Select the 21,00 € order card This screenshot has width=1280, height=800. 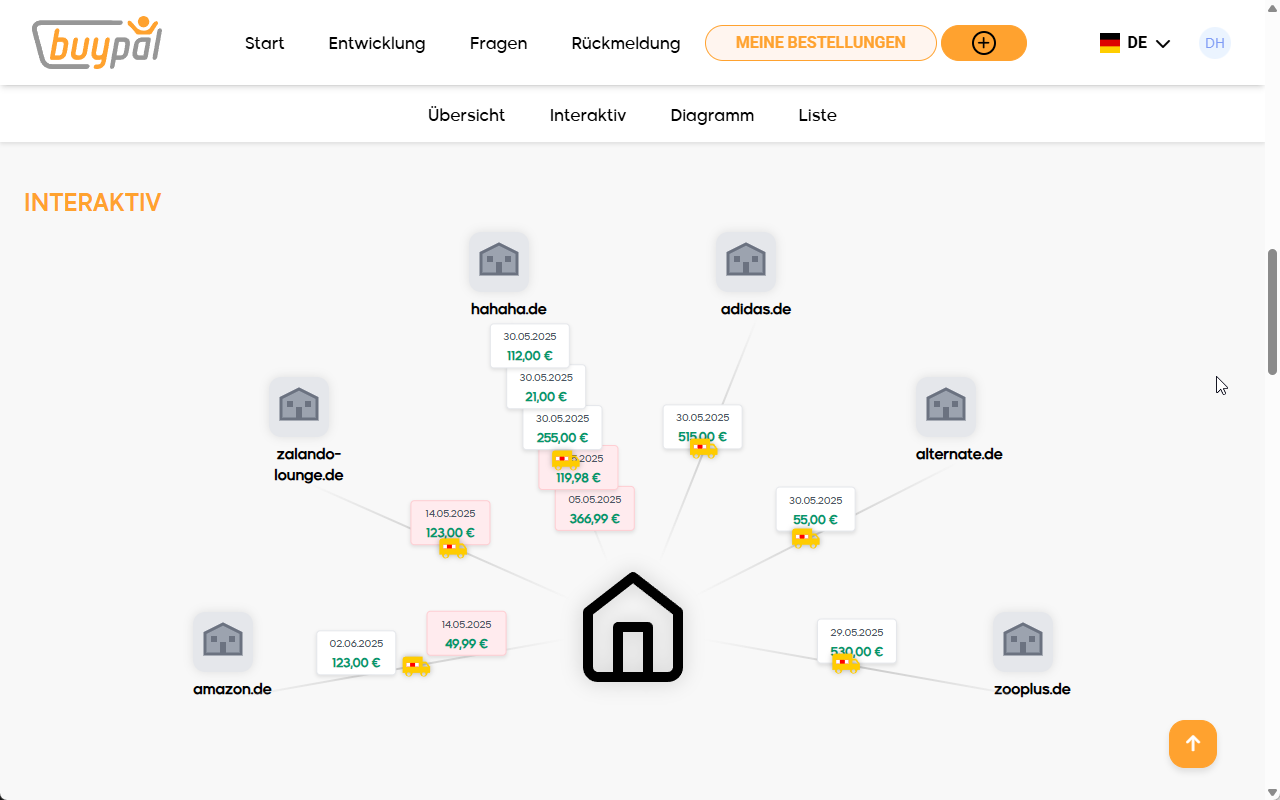546,387
